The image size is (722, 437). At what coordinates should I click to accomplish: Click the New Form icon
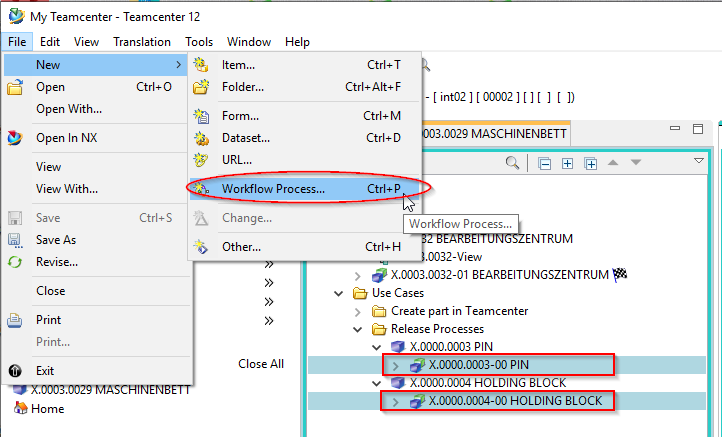tap(201, 116)
